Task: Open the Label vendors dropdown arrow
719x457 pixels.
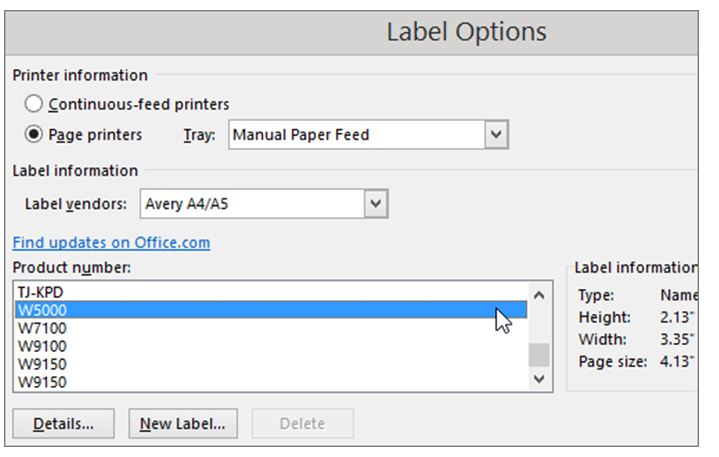Action: pyautogui.click(x=375, y=204)
